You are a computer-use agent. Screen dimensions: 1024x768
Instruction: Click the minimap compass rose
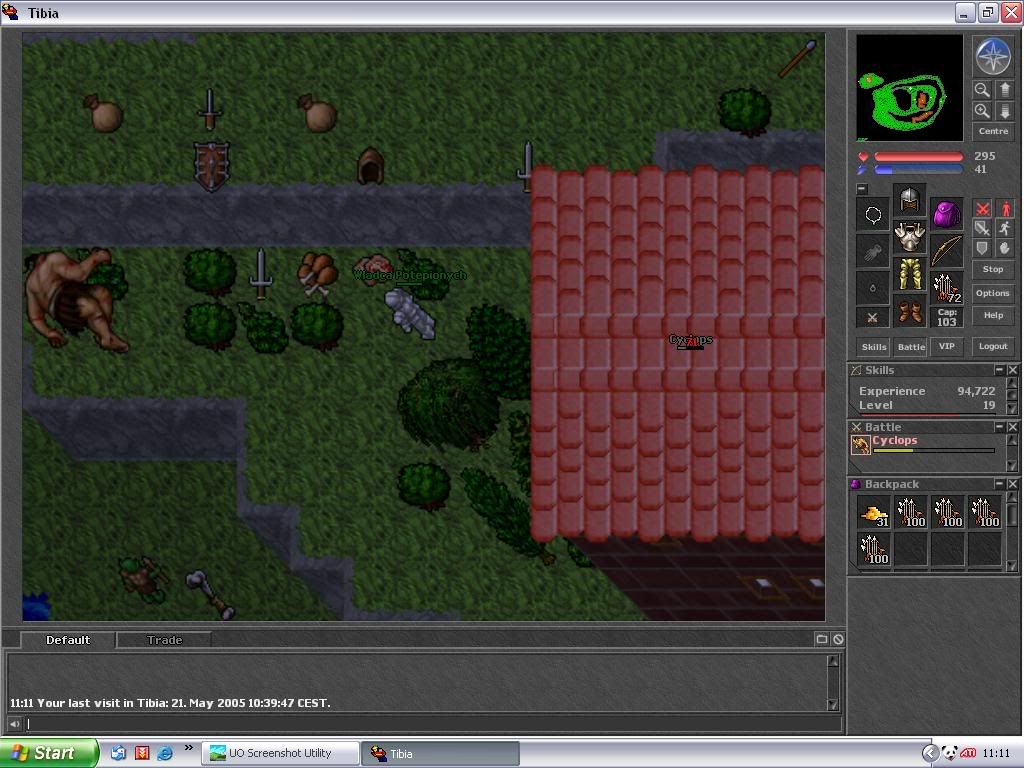point(993,56)
